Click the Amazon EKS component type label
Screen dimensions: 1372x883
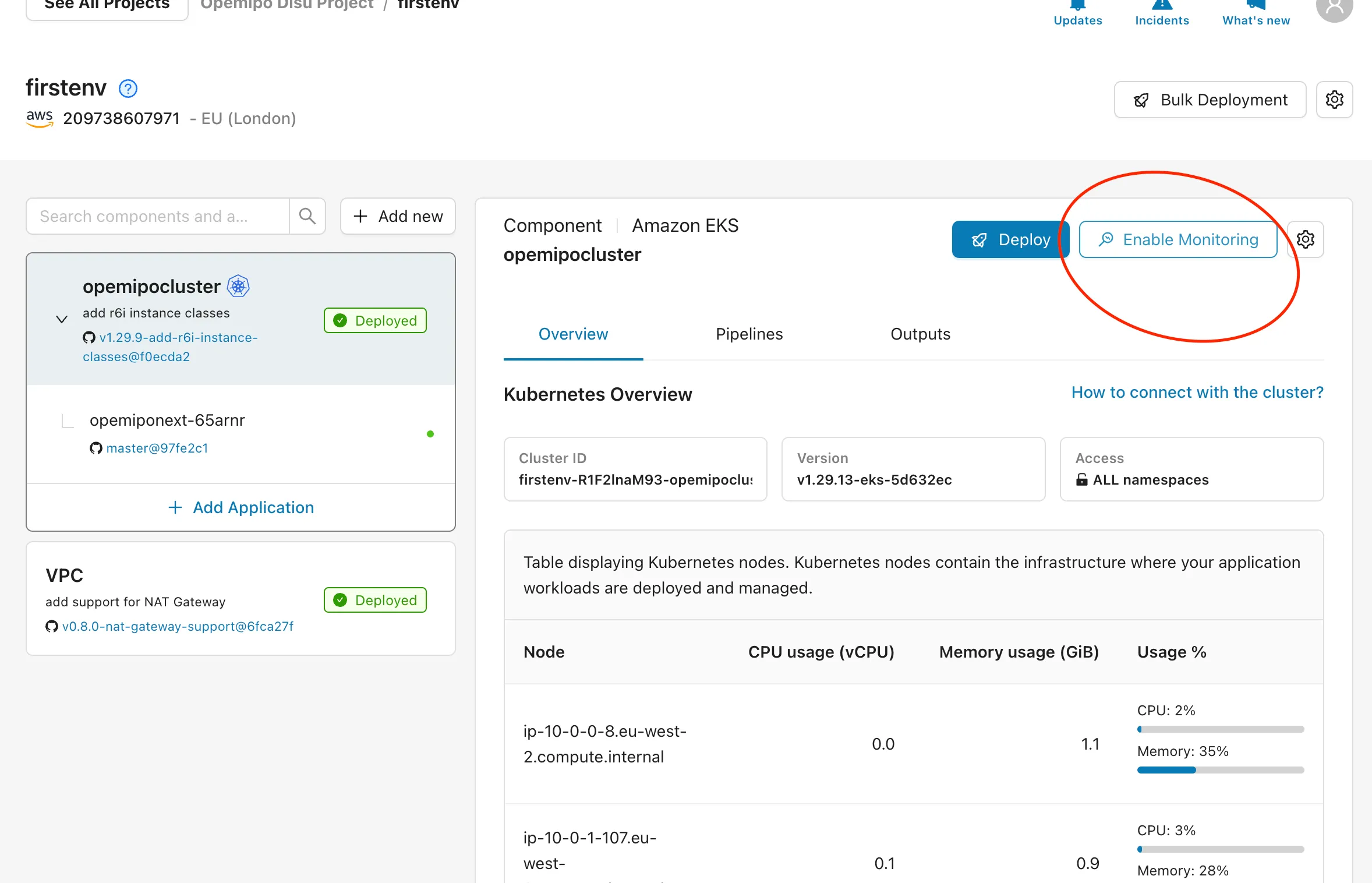click(x=685, y=225)
